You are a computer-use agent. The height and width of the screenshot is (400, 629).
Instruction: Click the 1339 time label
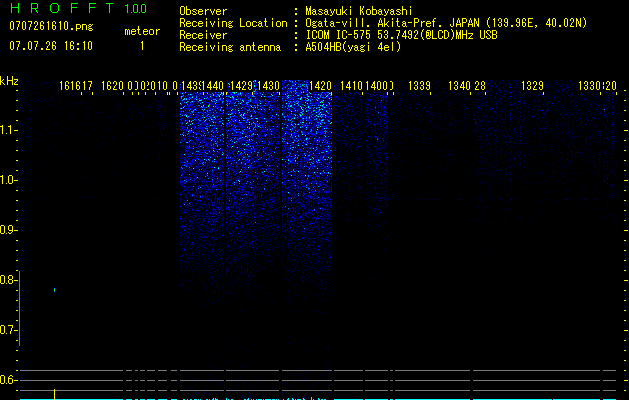(419, 86)
